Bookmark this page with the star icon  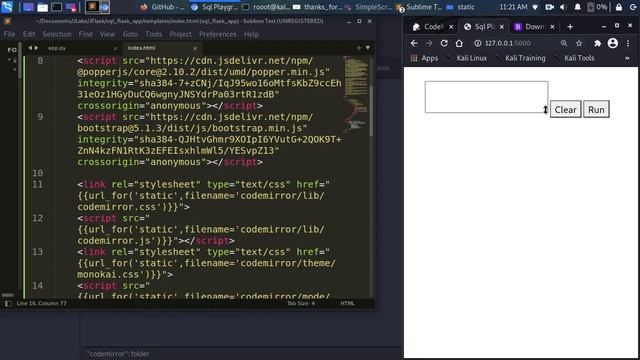(x=579, y=43)
